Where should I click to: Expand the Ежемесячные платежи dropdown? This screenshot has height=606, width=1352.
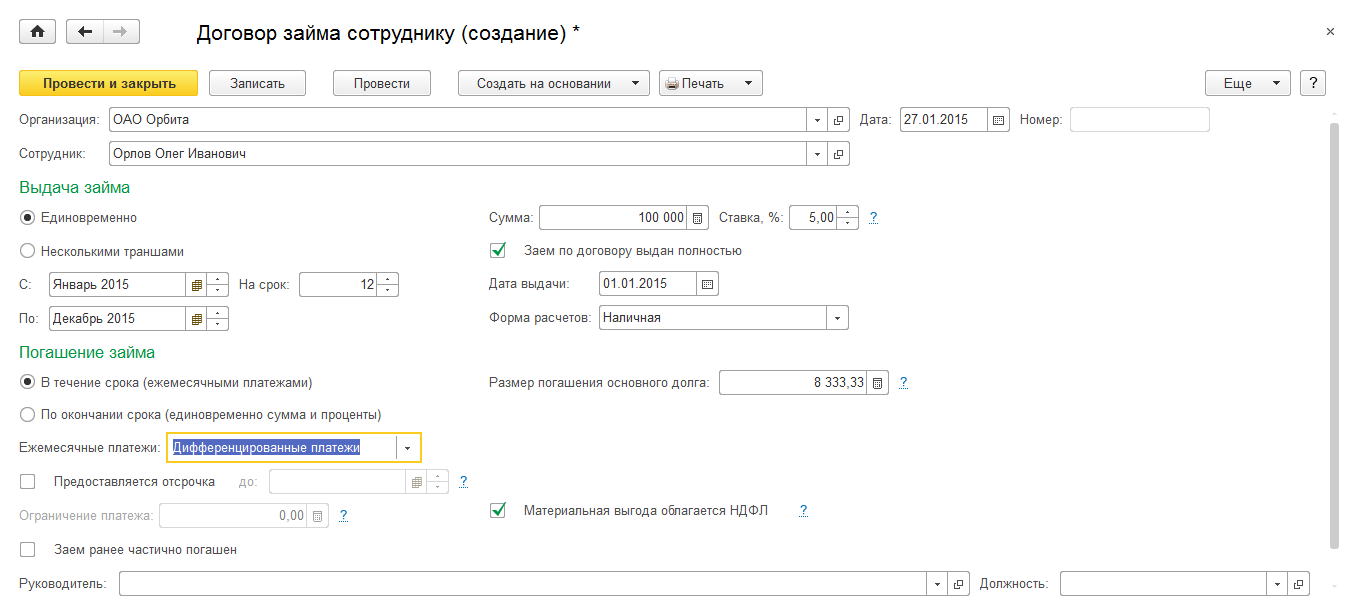click(x=408, y=448)
